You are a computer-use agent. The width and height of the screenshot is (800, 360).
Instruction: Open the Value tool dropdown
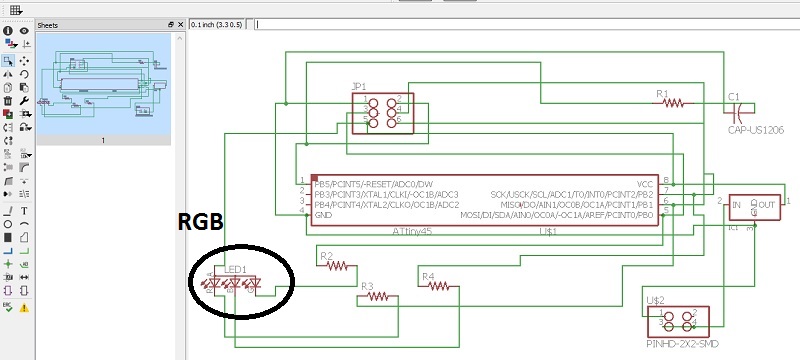point(25,154)
